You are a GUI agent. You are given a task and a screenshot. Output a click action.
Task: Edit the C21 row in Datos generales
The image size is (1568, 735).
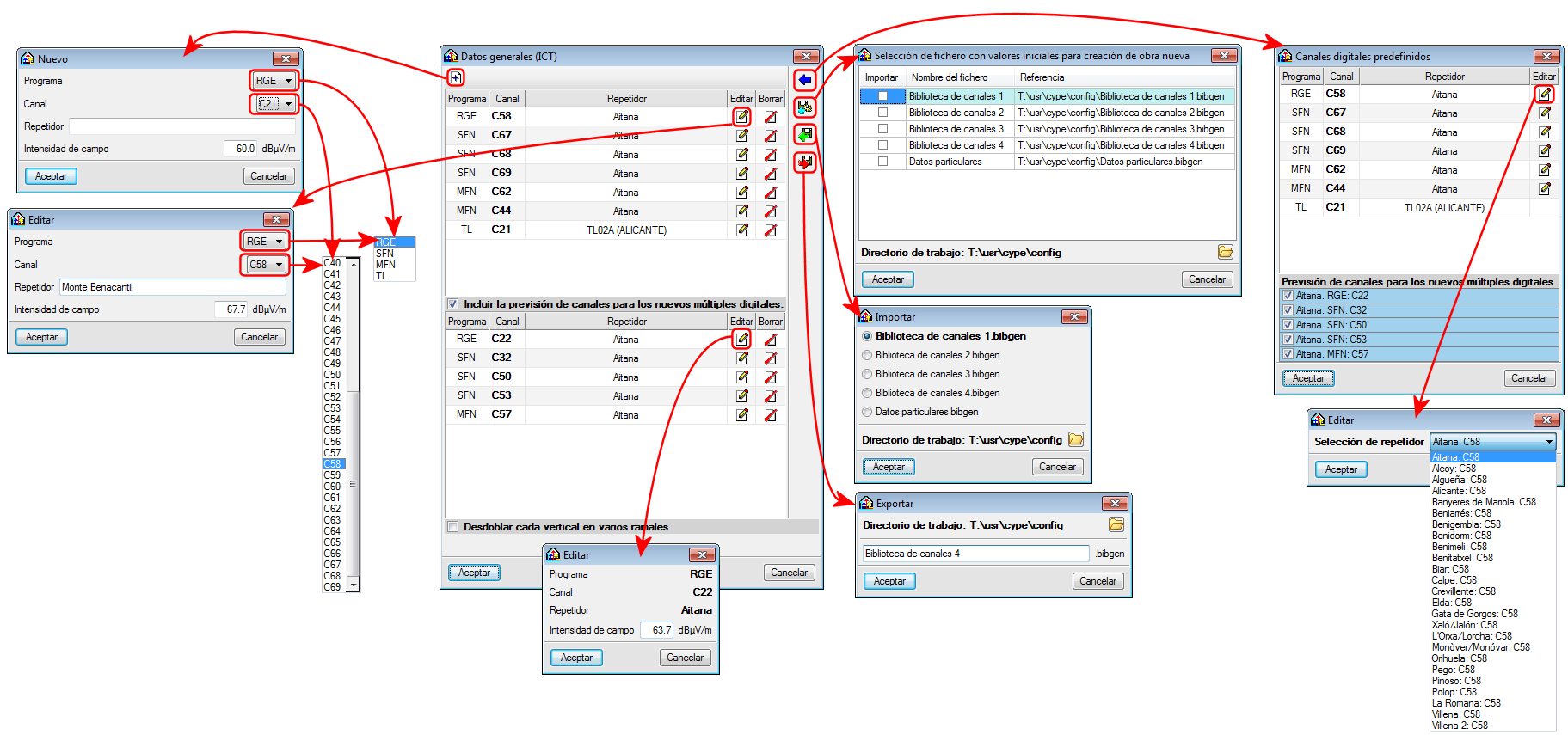pyautogui.click(x=741, y=230)
